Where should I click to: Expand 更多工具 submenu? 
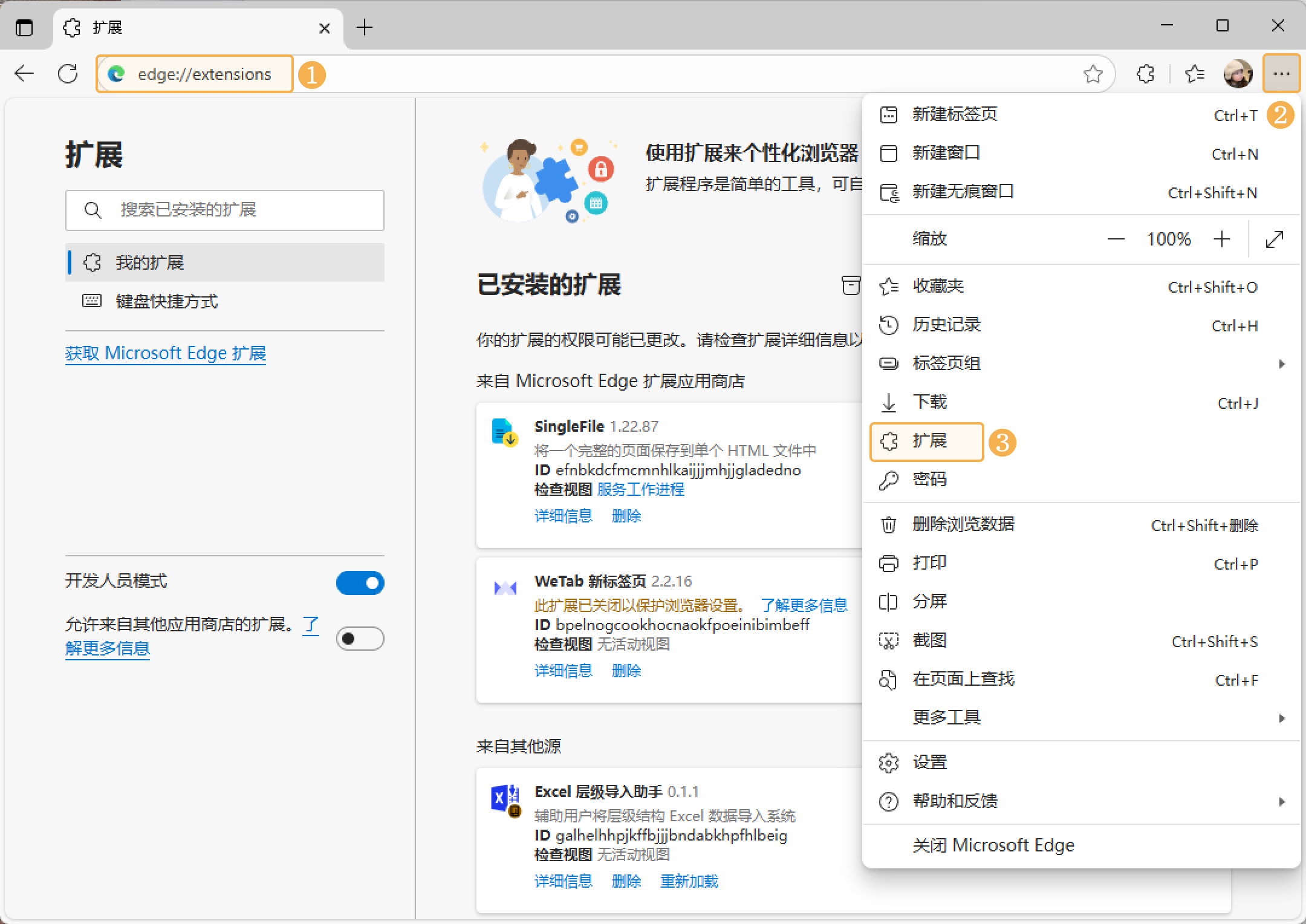click(x=1081, y=718)
